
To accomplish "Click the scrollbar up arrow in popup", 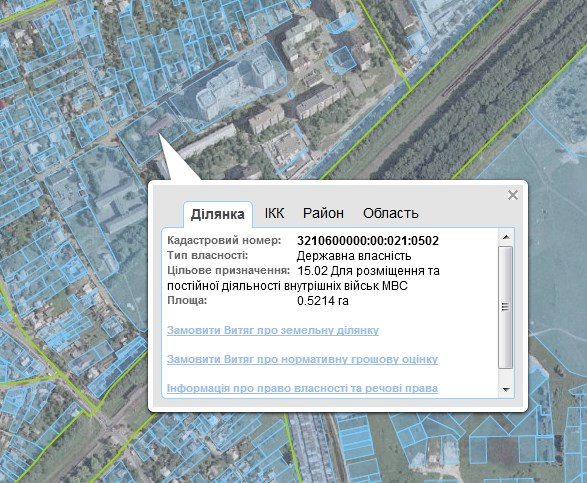I will (506, 237).
